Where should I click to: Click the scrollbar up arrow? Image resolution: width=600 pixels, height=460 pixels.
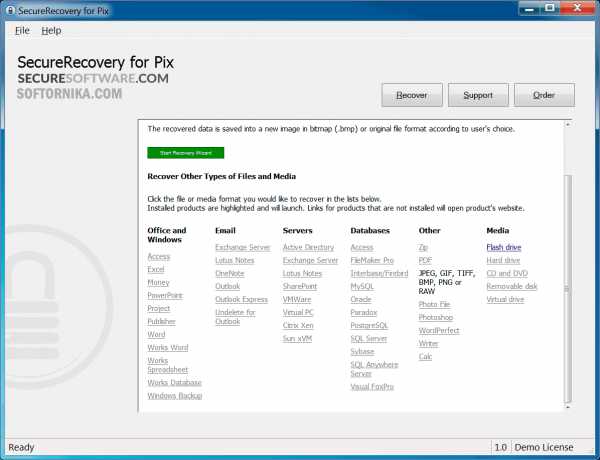pos(568,125)
